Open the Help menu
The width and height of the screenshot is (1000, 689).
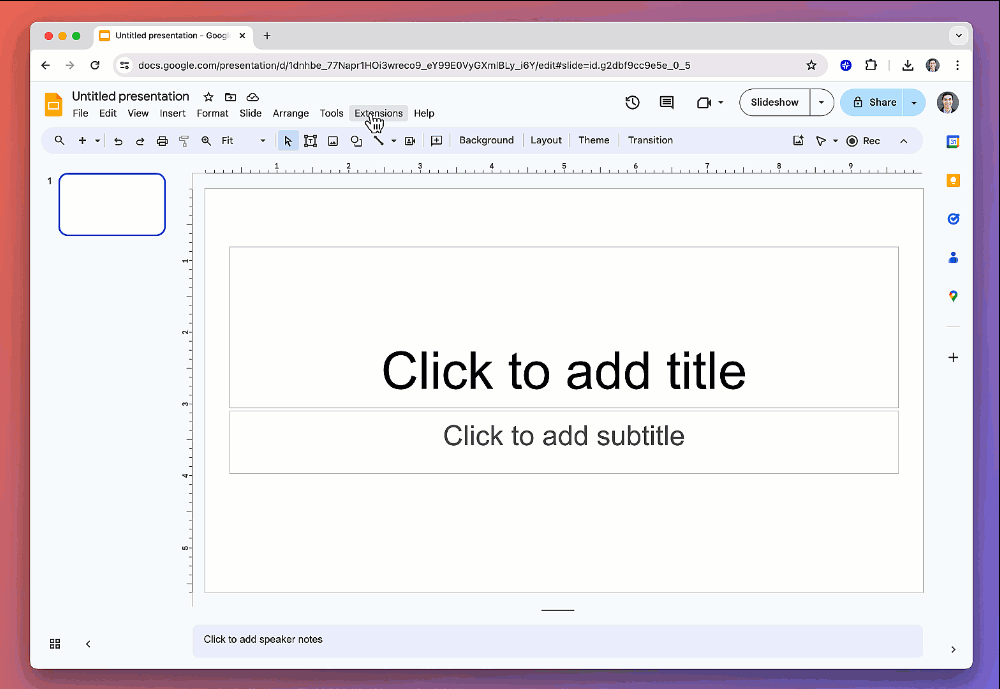coord(424,114)
